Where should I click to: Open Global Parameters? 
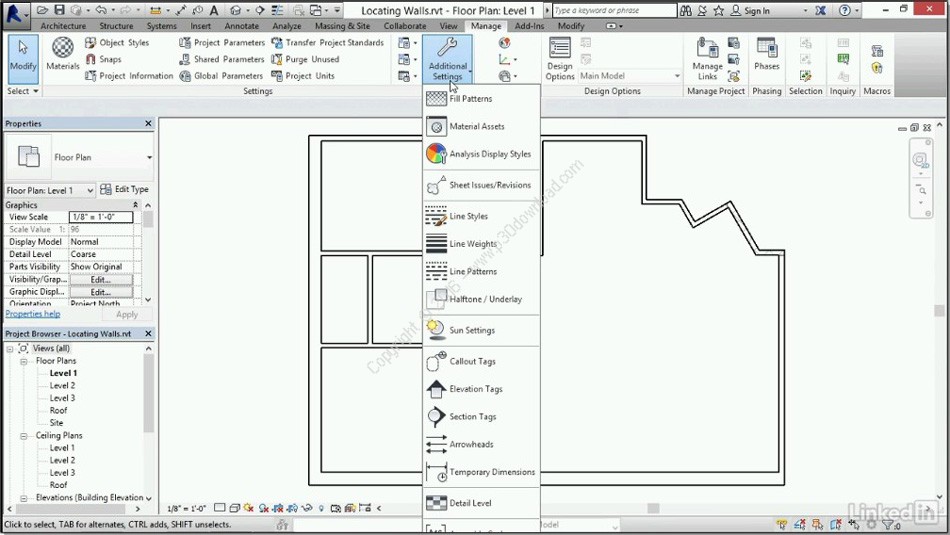click(221, 76)
